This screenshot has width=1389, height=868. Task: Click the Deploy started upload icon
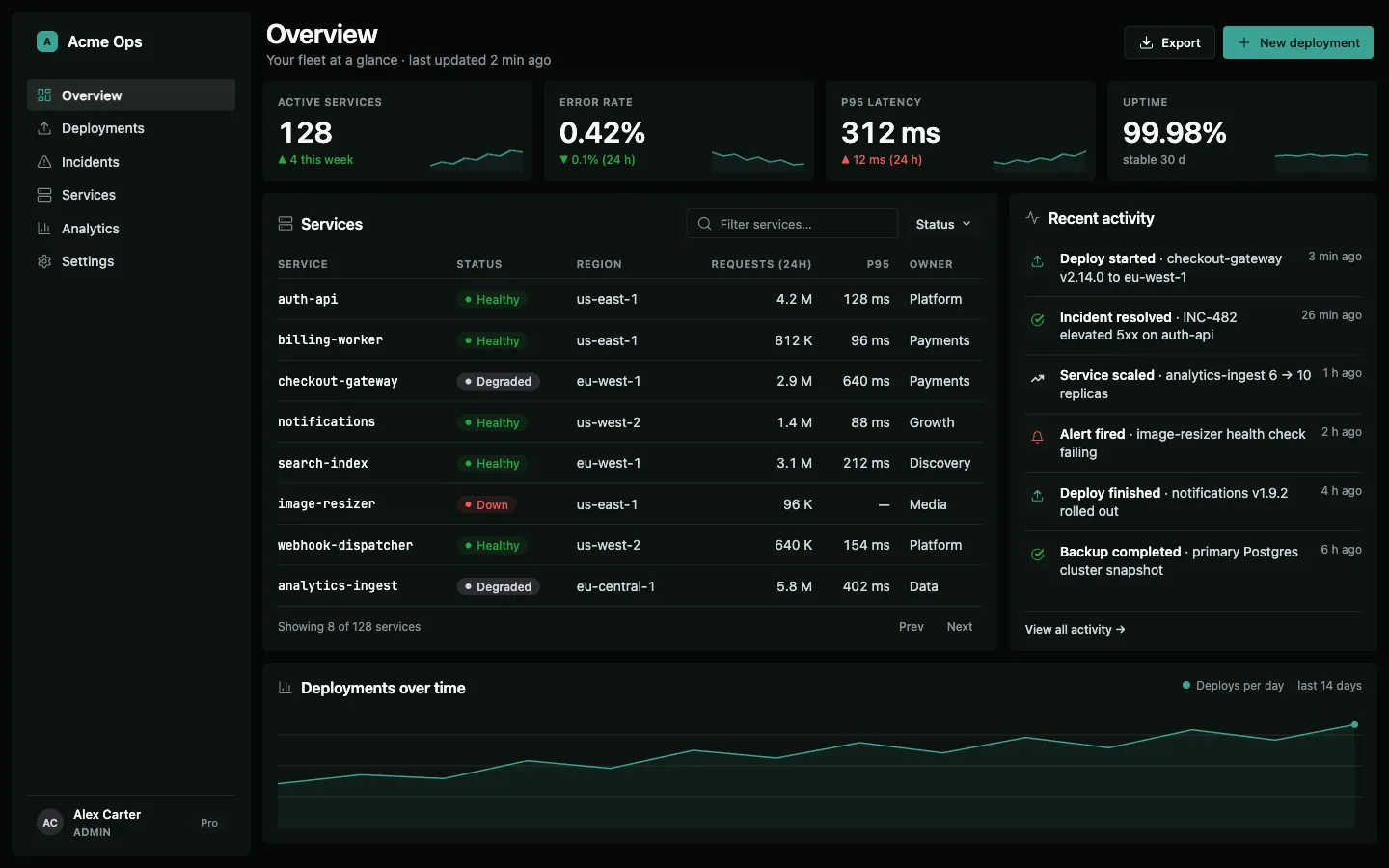(1038, 261)
